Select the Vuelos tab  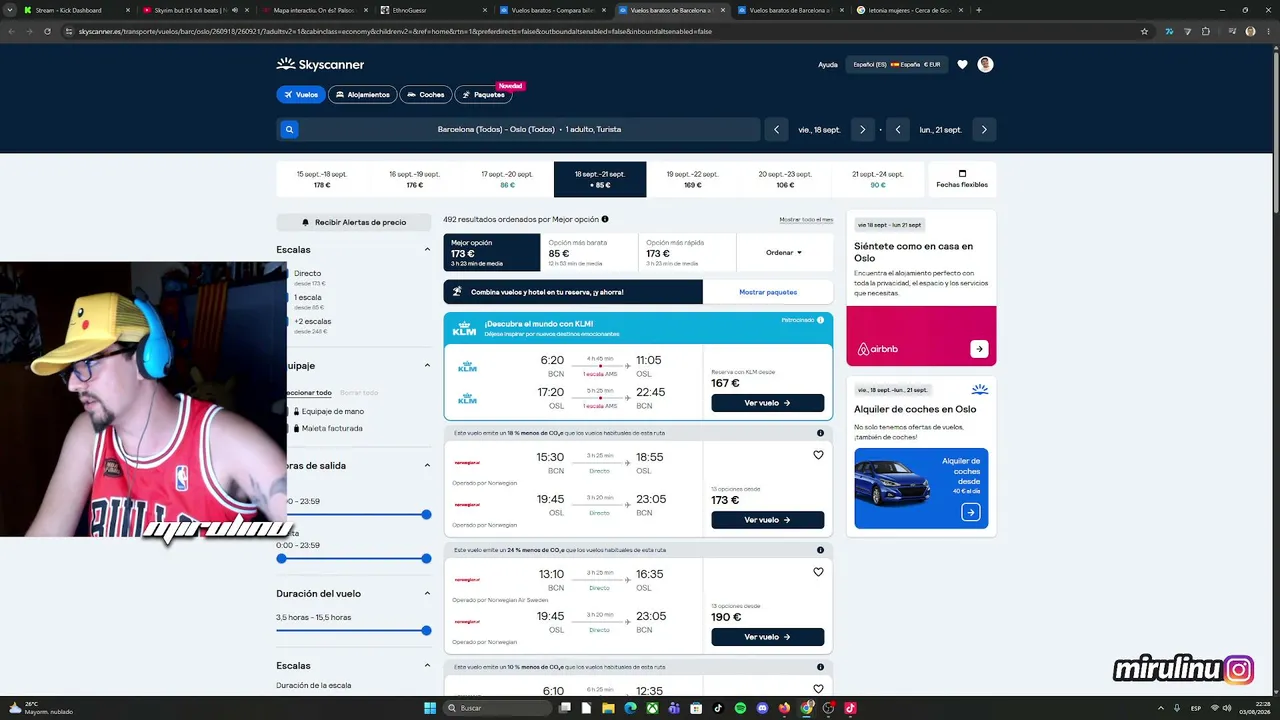tap(301, 95)
